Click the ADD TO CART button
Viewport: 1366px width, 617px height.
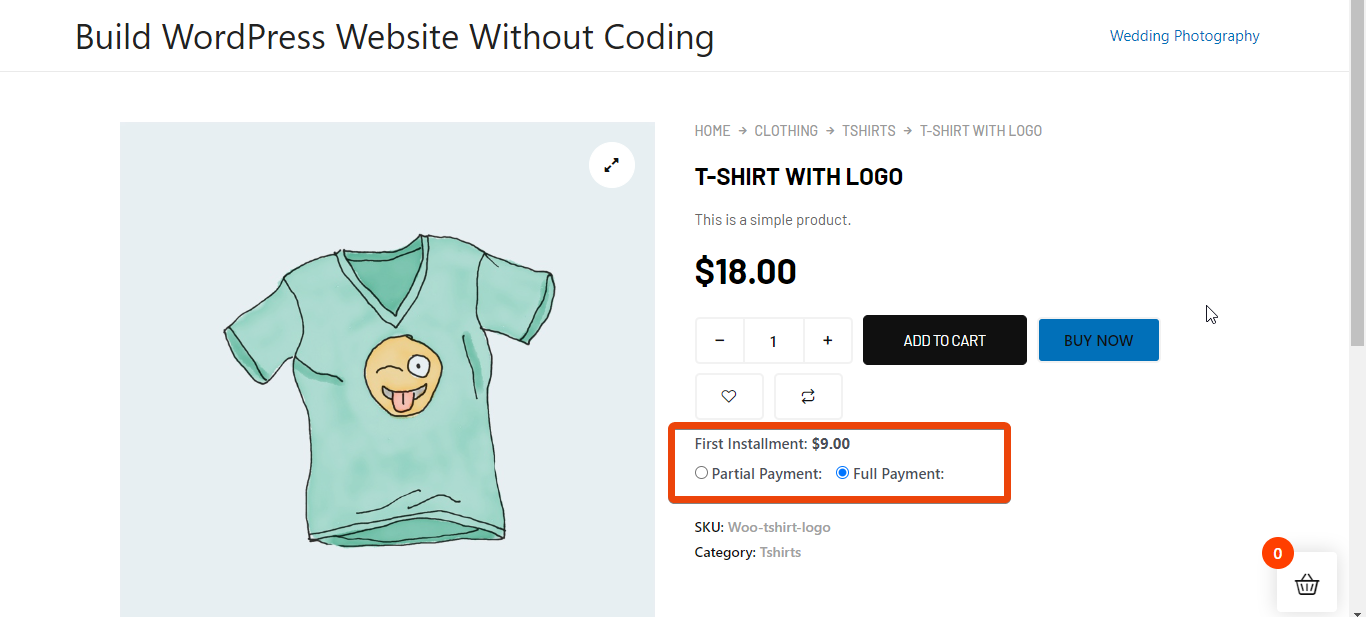click(945, 340)
